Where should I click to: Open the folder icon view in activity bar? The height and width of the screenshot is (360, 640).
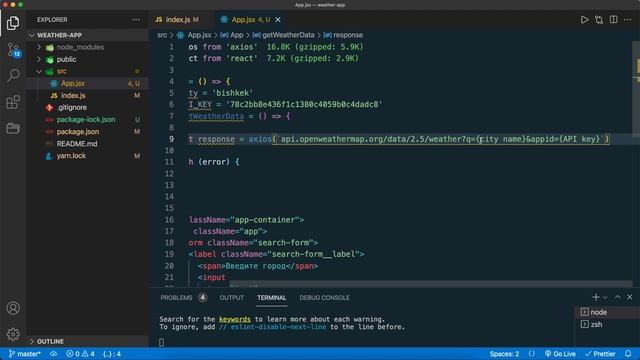pos(13,128)
